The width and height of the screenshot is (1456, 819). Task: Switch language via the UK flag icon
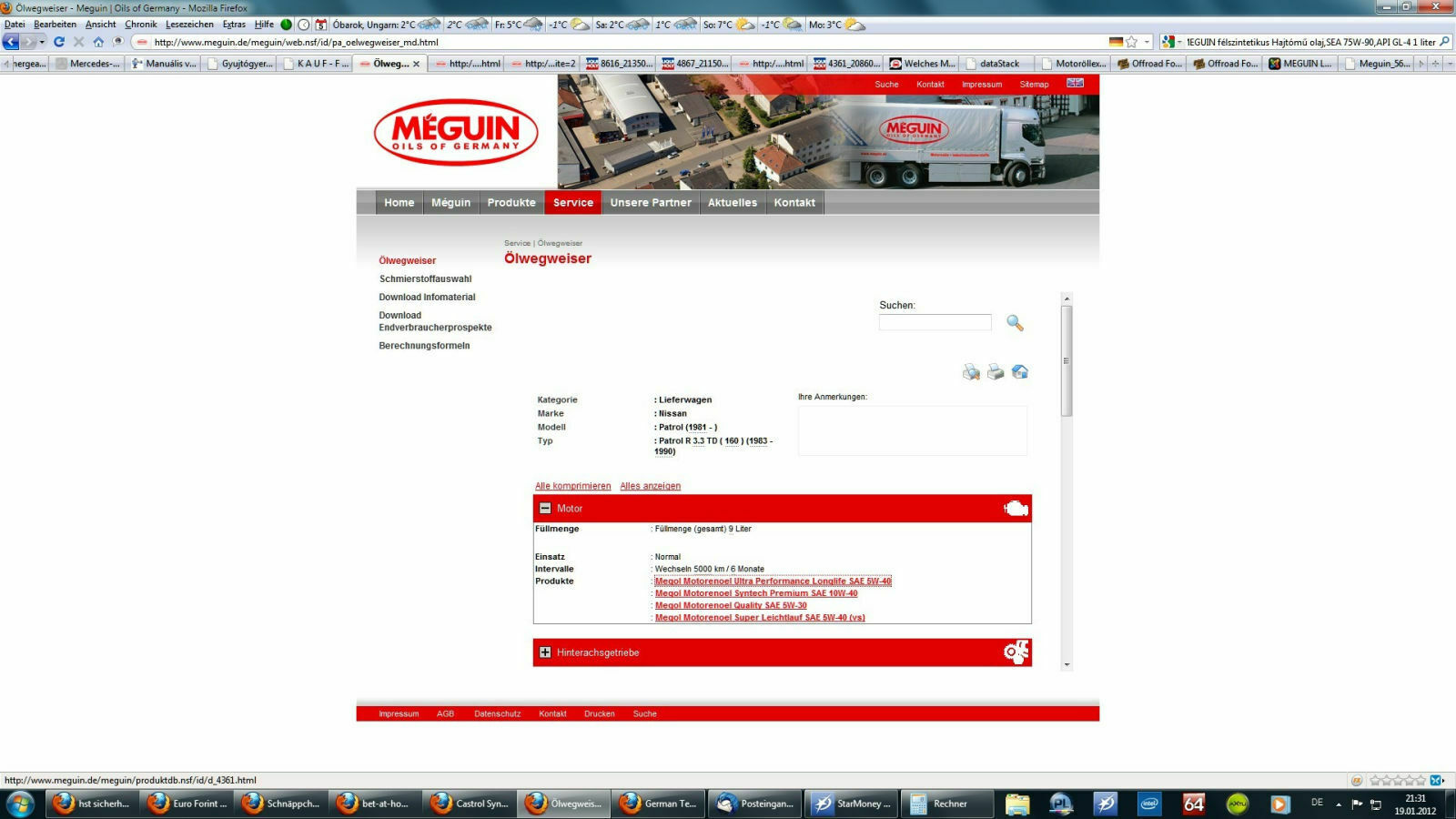pos(1076,83)
